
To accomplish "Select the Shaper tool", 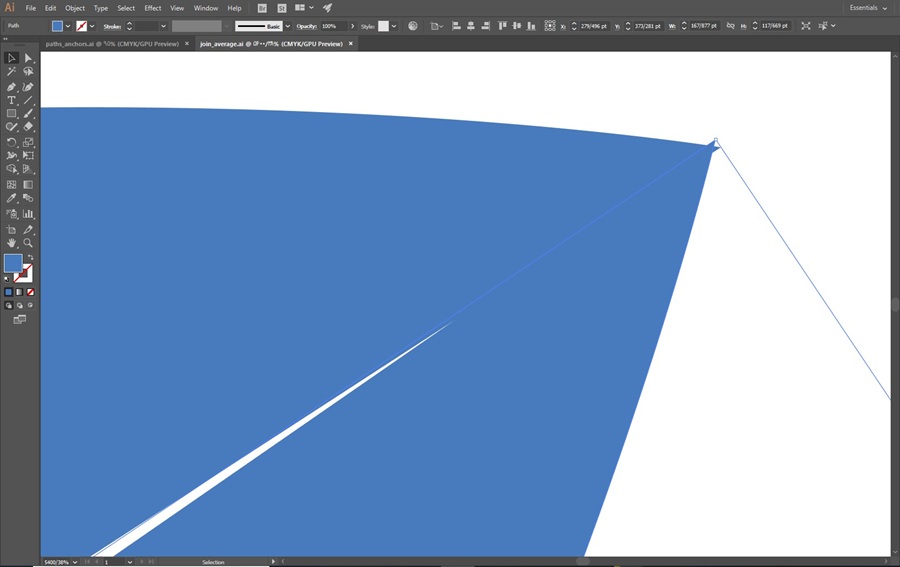I will click(x=11, y=127).
